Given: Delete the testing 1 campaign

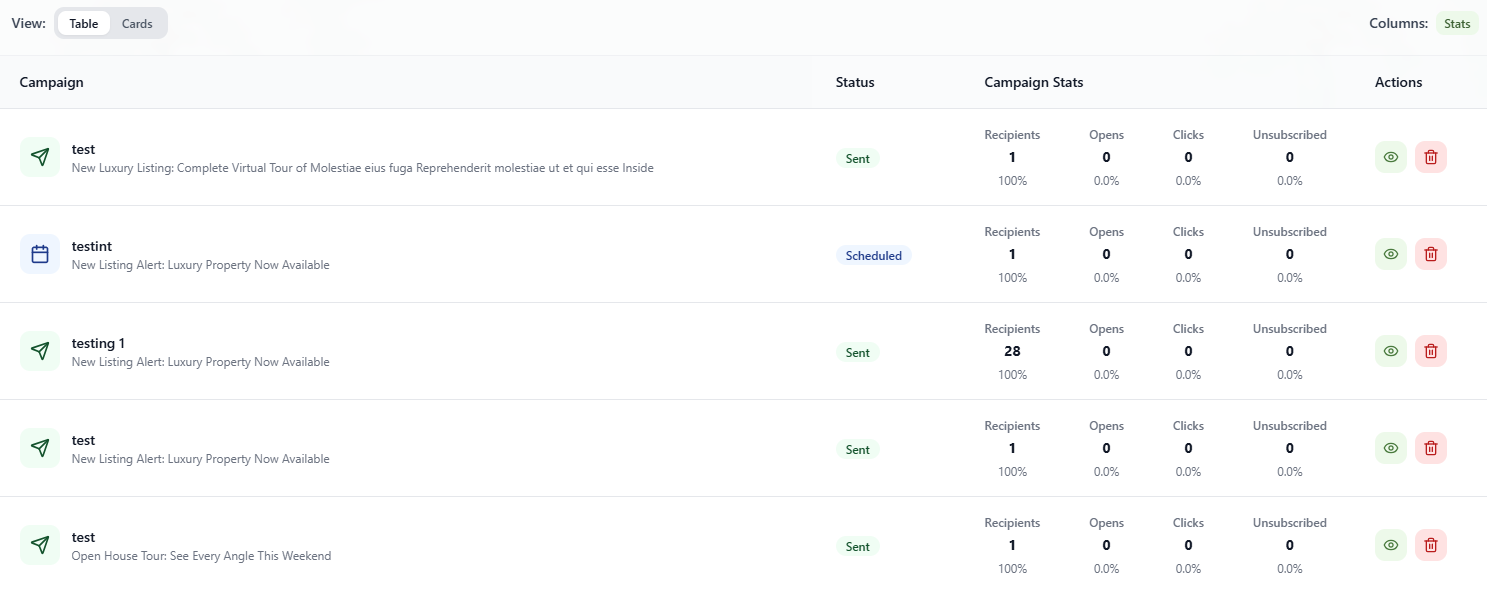Looking at the screenshot, I should 1430,351.
